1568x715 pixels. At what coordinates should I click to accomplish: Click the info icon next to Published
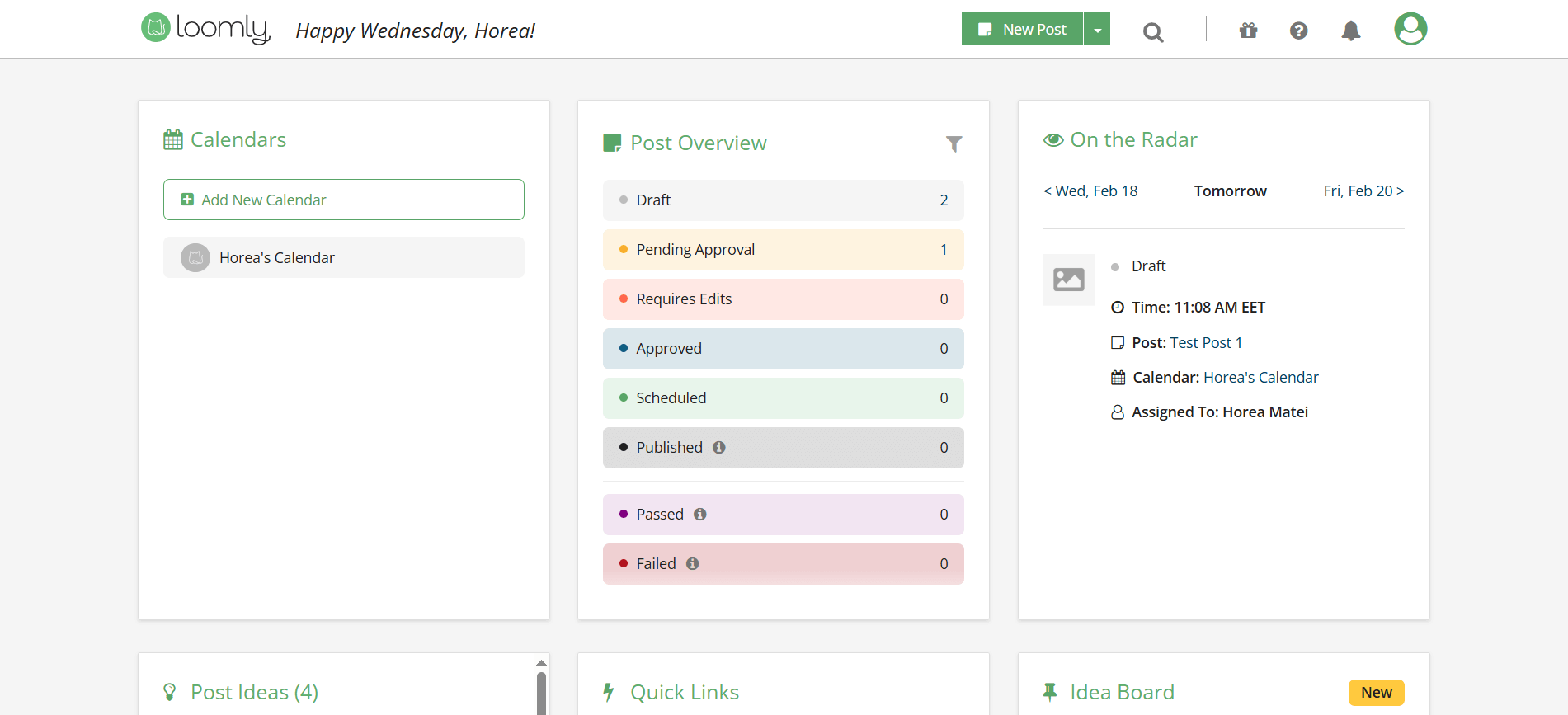[x=719, y=447]
